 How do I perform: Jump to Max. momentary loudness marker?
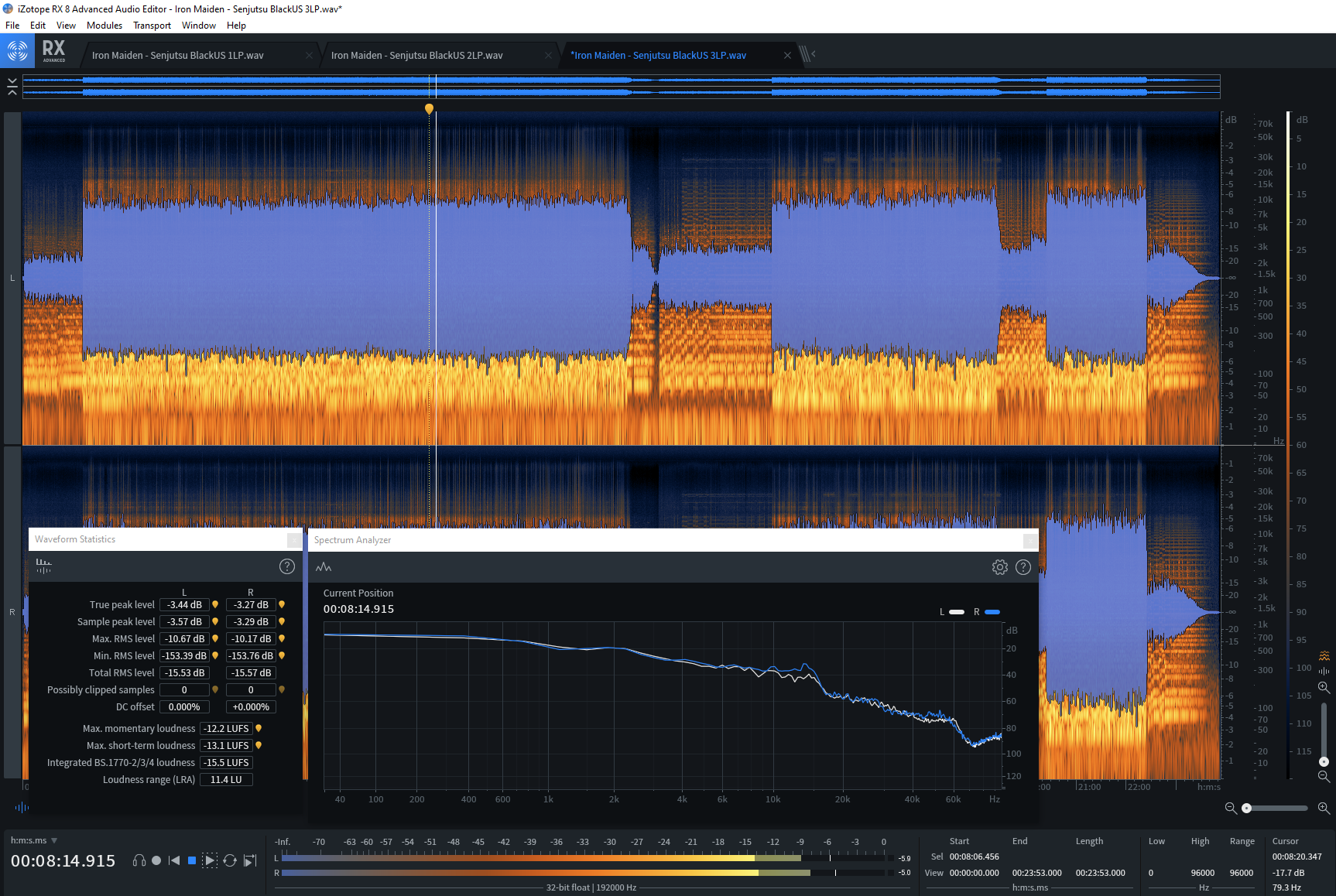point(259,728)
